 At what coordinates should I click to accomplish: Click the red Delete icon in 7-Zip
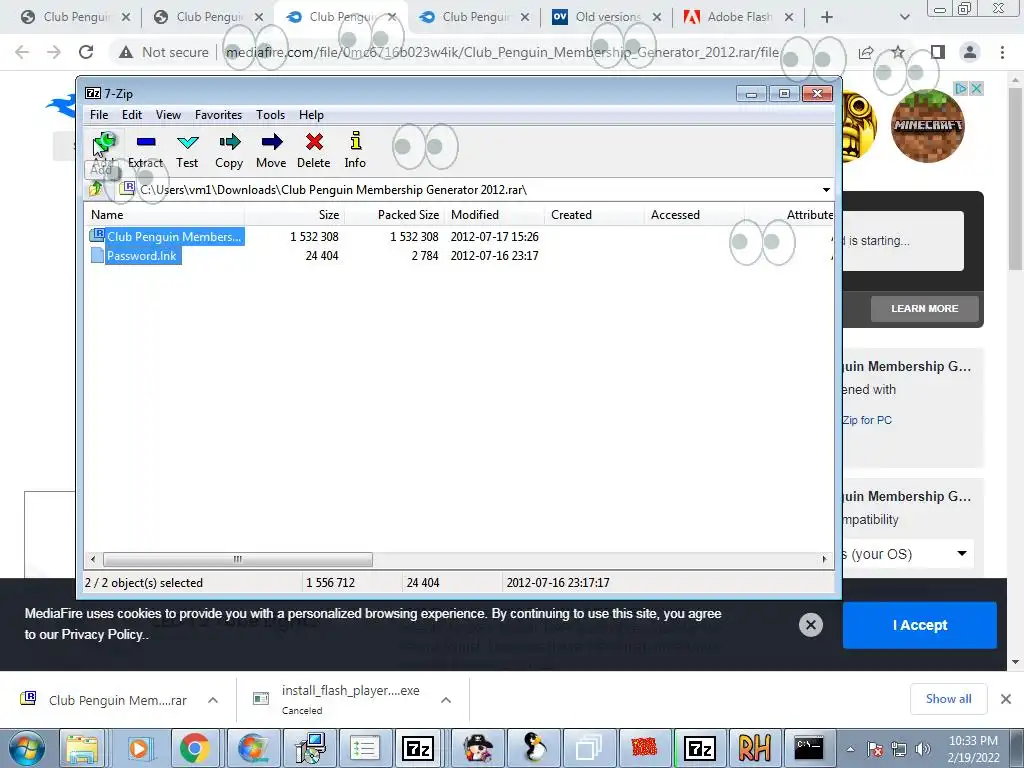pos(313,150)
